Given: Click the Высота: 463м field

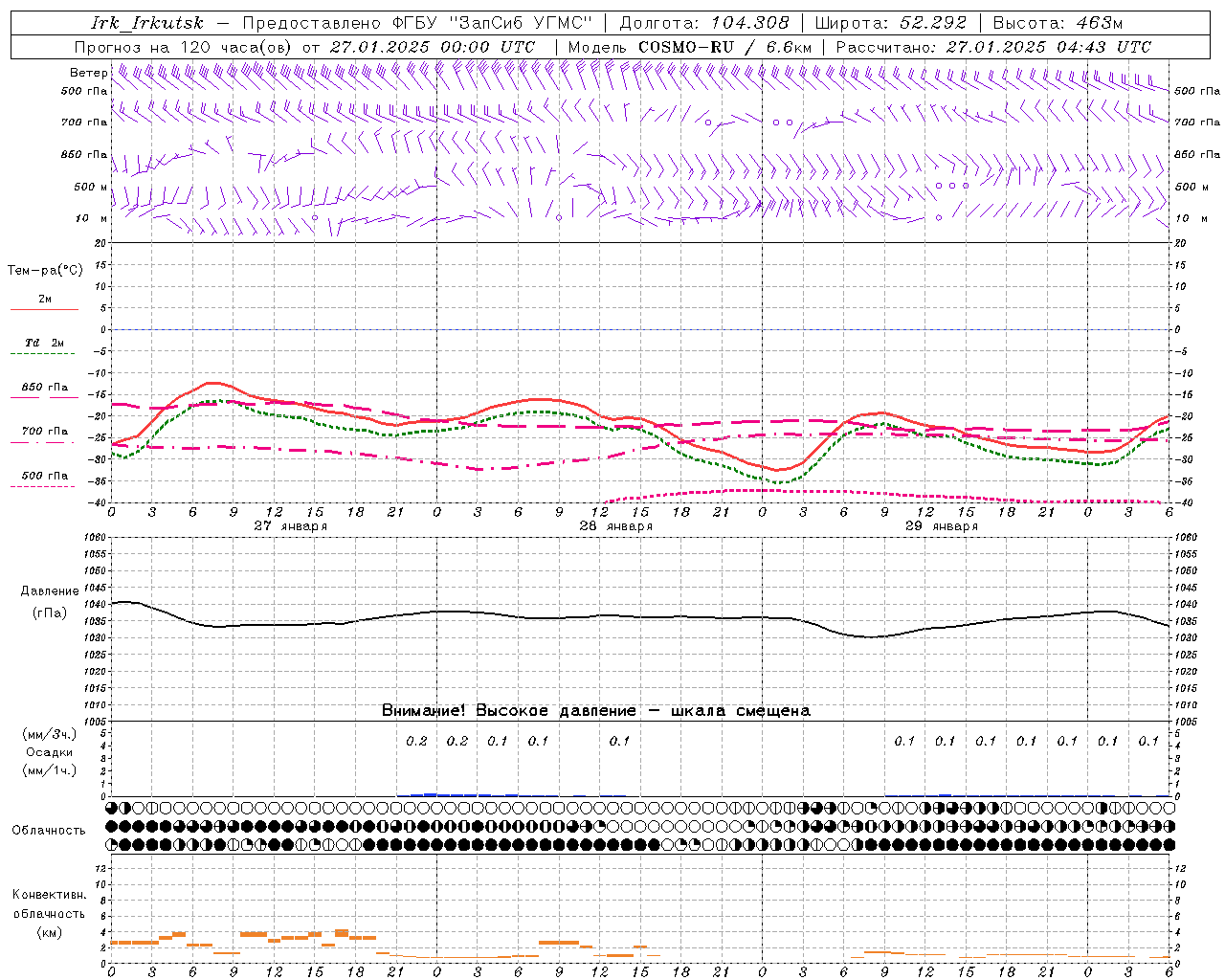Looking at the screenshot, I should click(1058, 23).
